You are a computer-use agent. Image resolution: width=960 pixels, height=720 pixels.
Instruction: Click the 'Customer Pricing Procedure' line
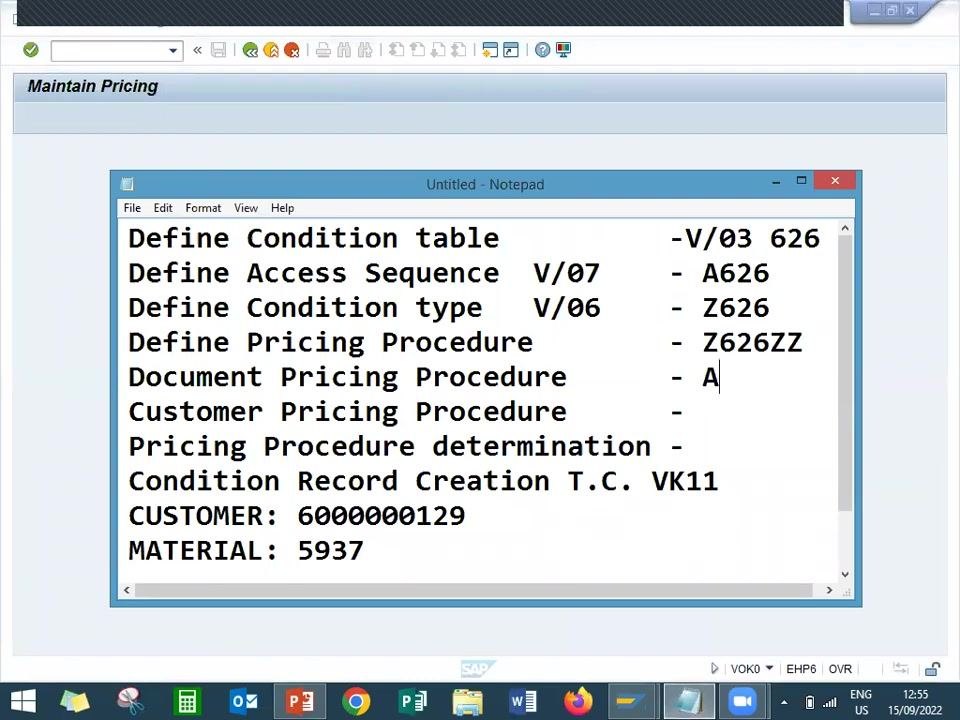(x=347, y=412)
